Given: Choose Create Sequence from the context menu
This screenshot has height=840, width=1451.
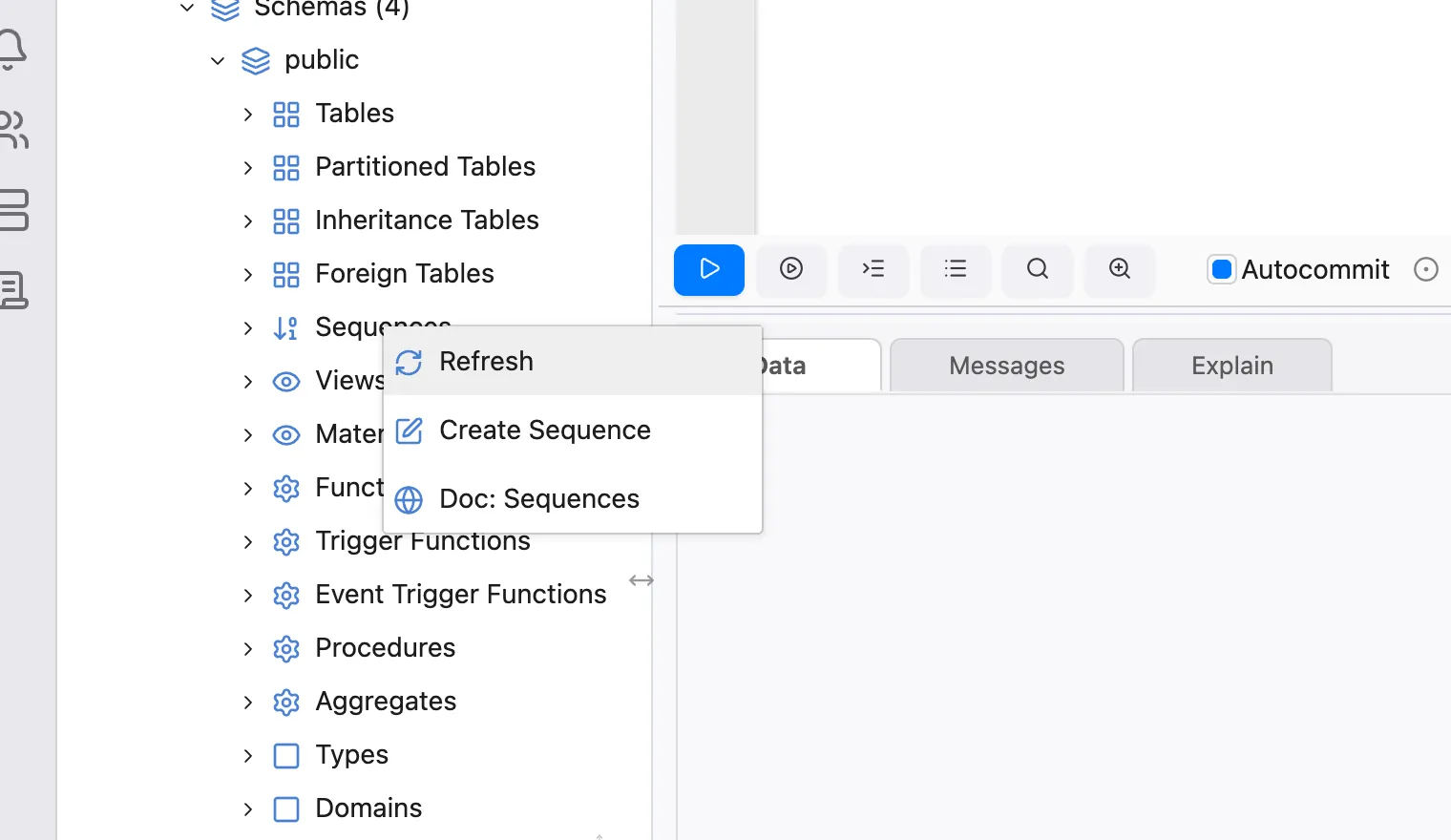Looking at the screenshot, I should coord(573,430).
